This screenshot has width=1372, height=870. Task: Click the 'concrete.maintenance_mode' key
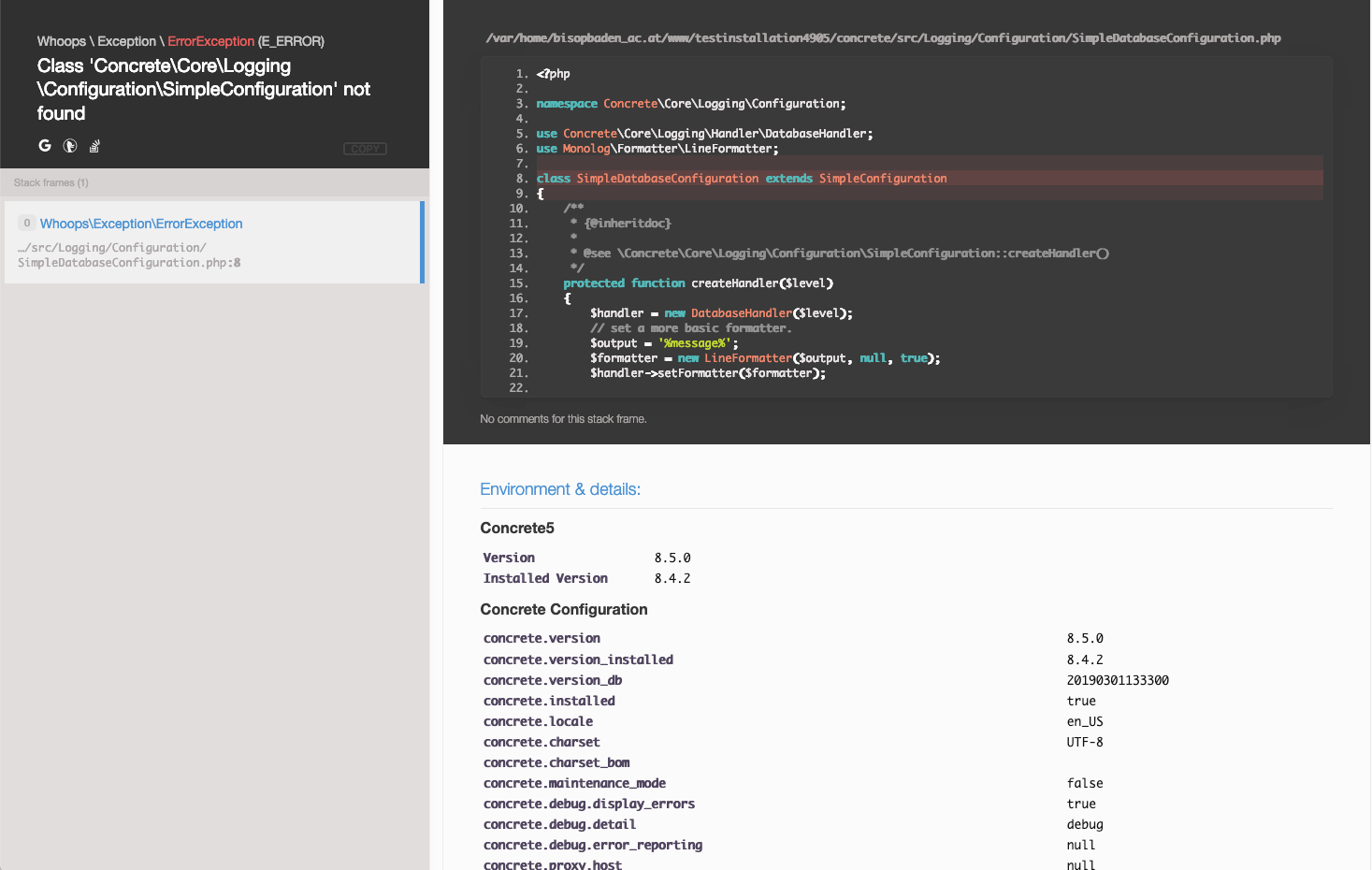[x=574, y=783]
